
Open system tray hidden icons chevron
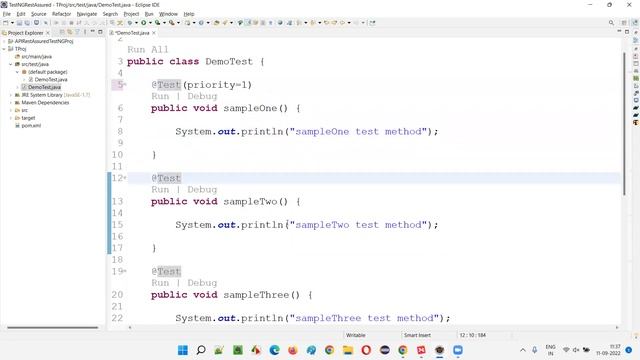click(x=522, y=350)
